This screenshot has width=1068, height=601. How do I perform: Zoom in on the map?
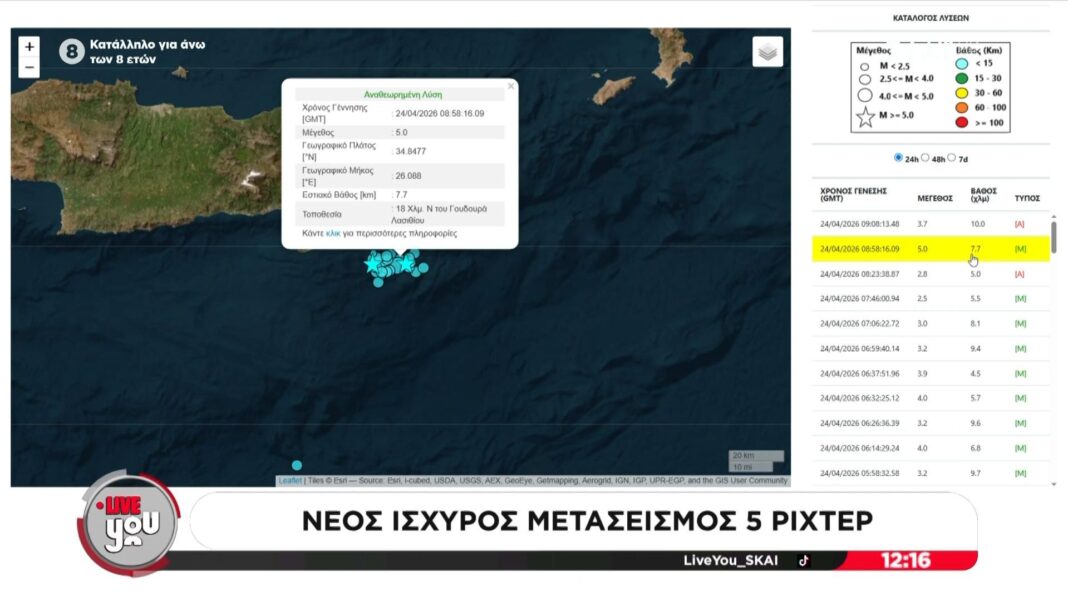point(29,47)
